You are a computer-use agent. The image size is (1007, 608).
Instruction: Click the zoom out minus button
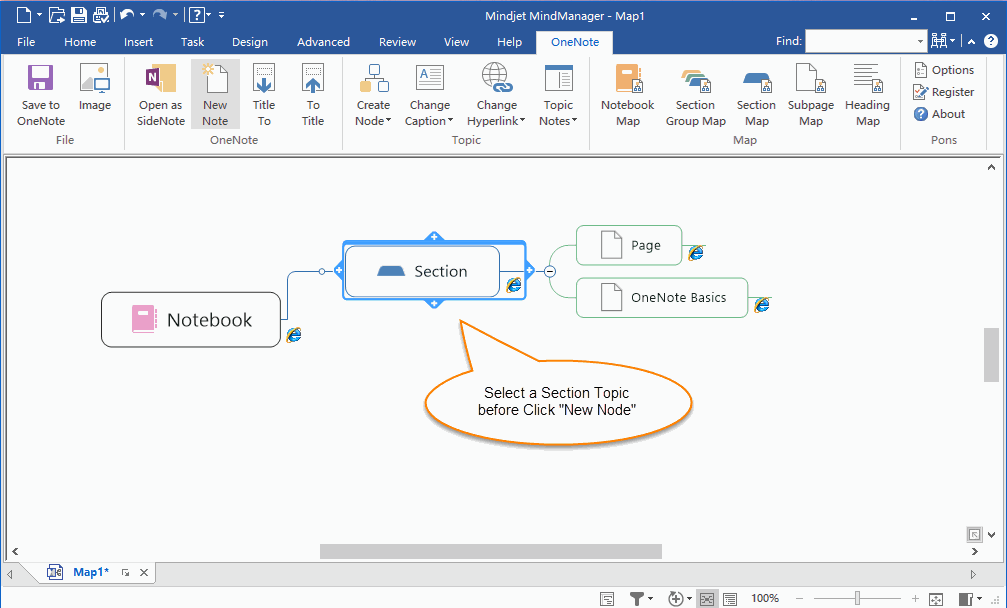pyautogui.click(x=800, y=599)
